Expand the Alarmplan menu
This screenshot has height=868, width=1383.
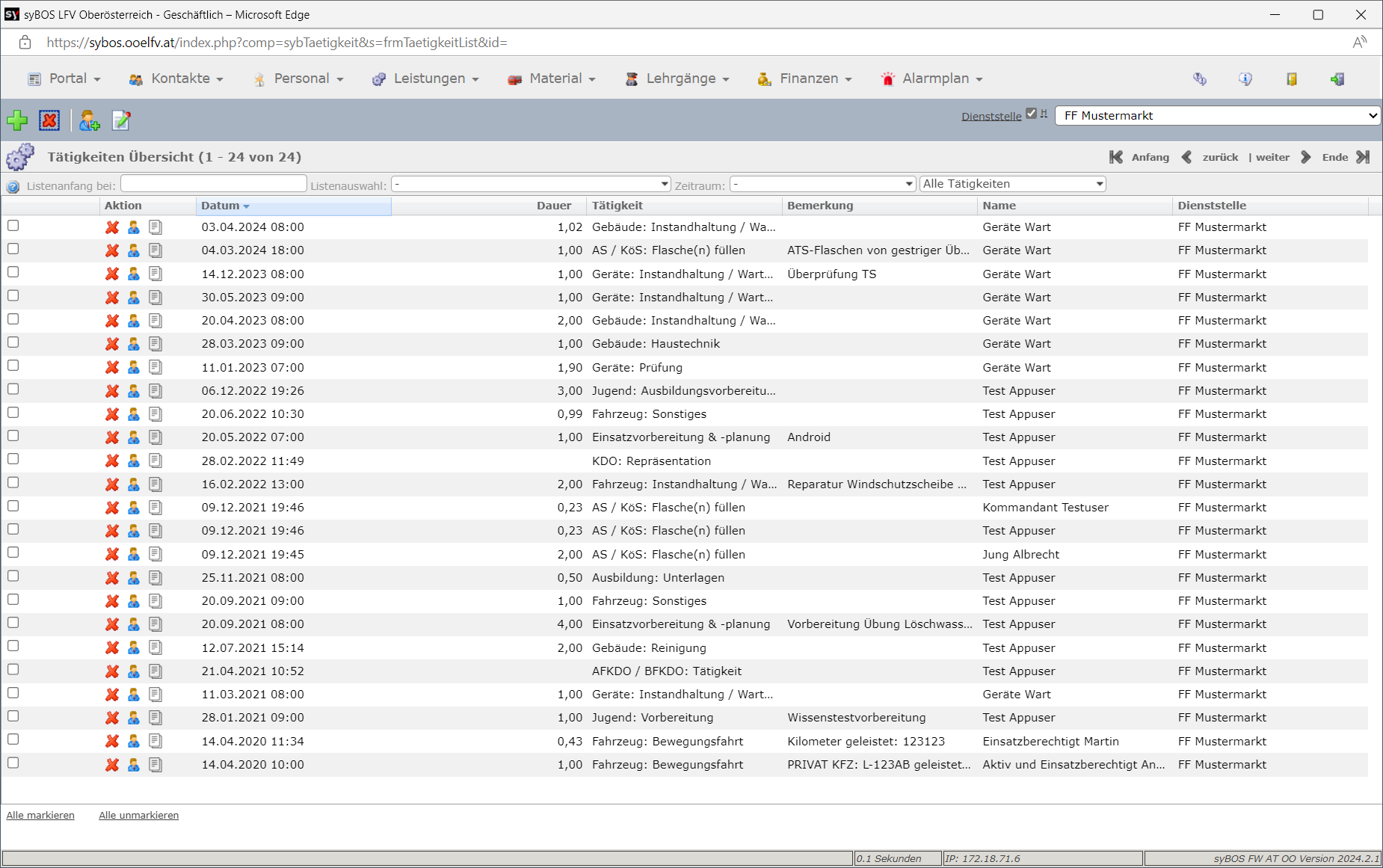[931, 79]
